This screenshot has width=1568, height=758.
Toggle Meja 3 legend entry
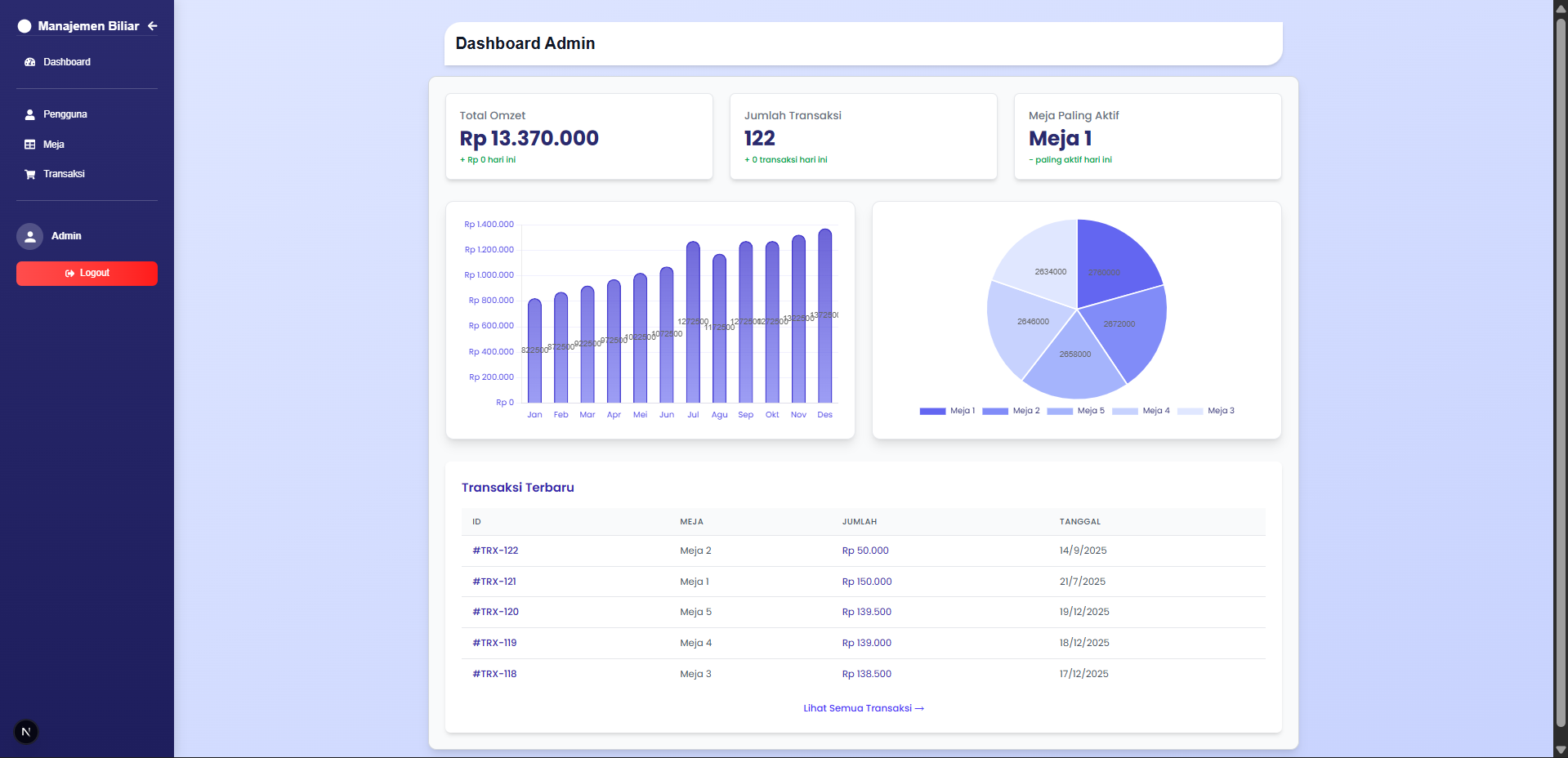1207,411
